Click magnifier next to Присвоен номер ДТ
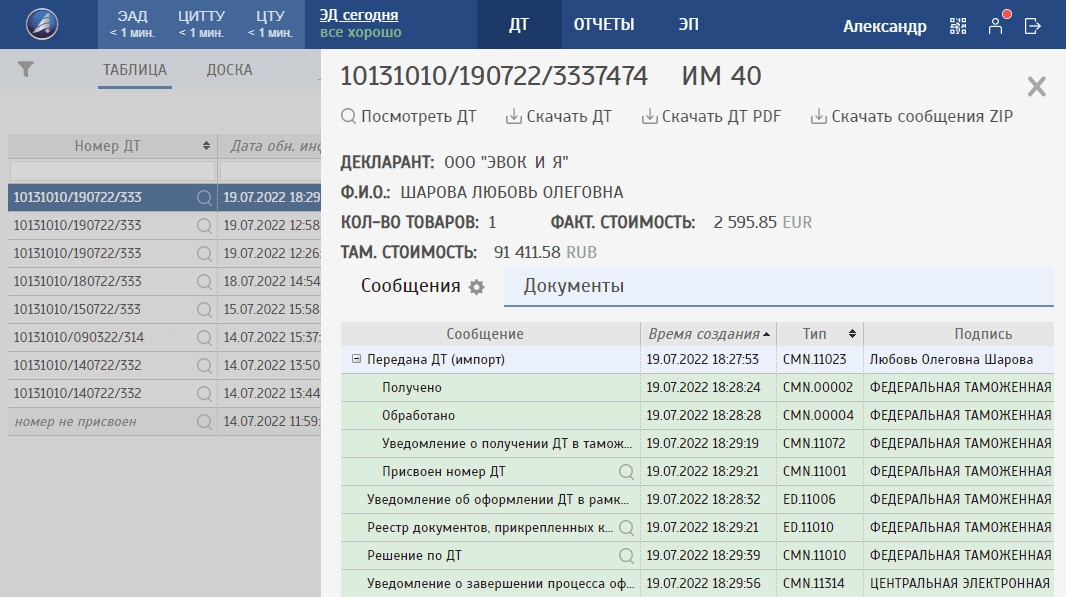The width and height of the screenshot is (1066, 597). coord(626,471)
